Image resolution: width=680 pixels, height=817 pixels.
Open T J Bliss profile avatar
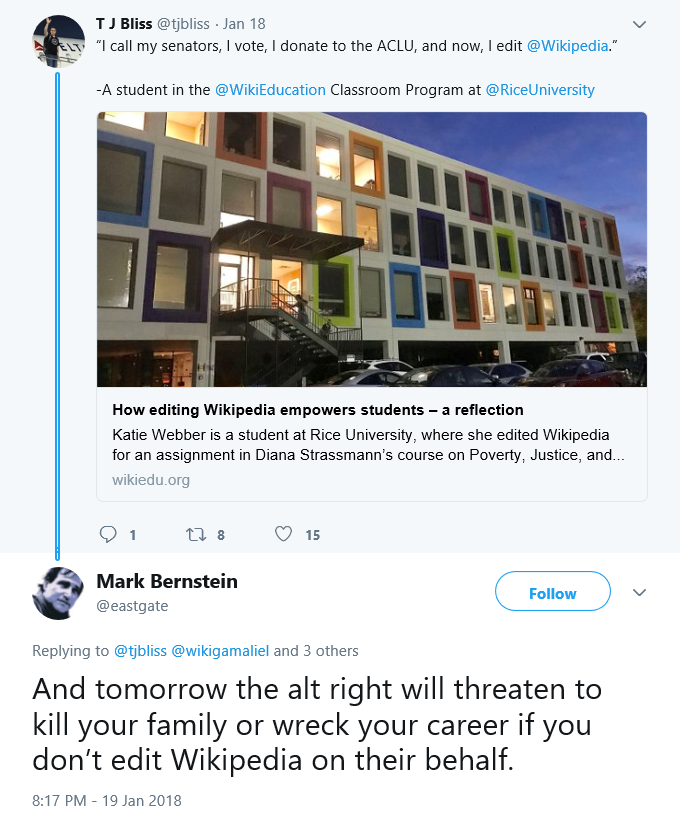58,41
